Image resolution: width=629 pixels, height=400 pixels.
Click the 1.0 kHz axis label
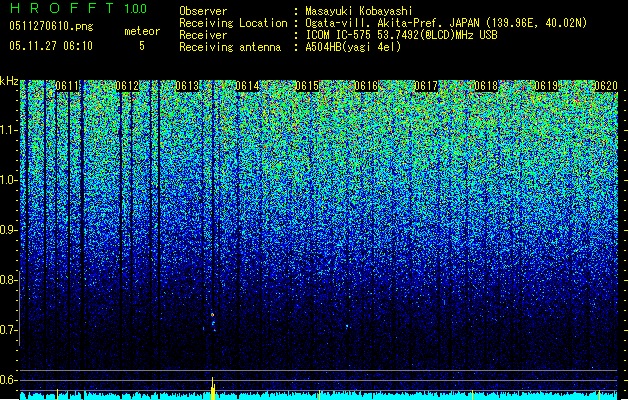click(8, 180)
